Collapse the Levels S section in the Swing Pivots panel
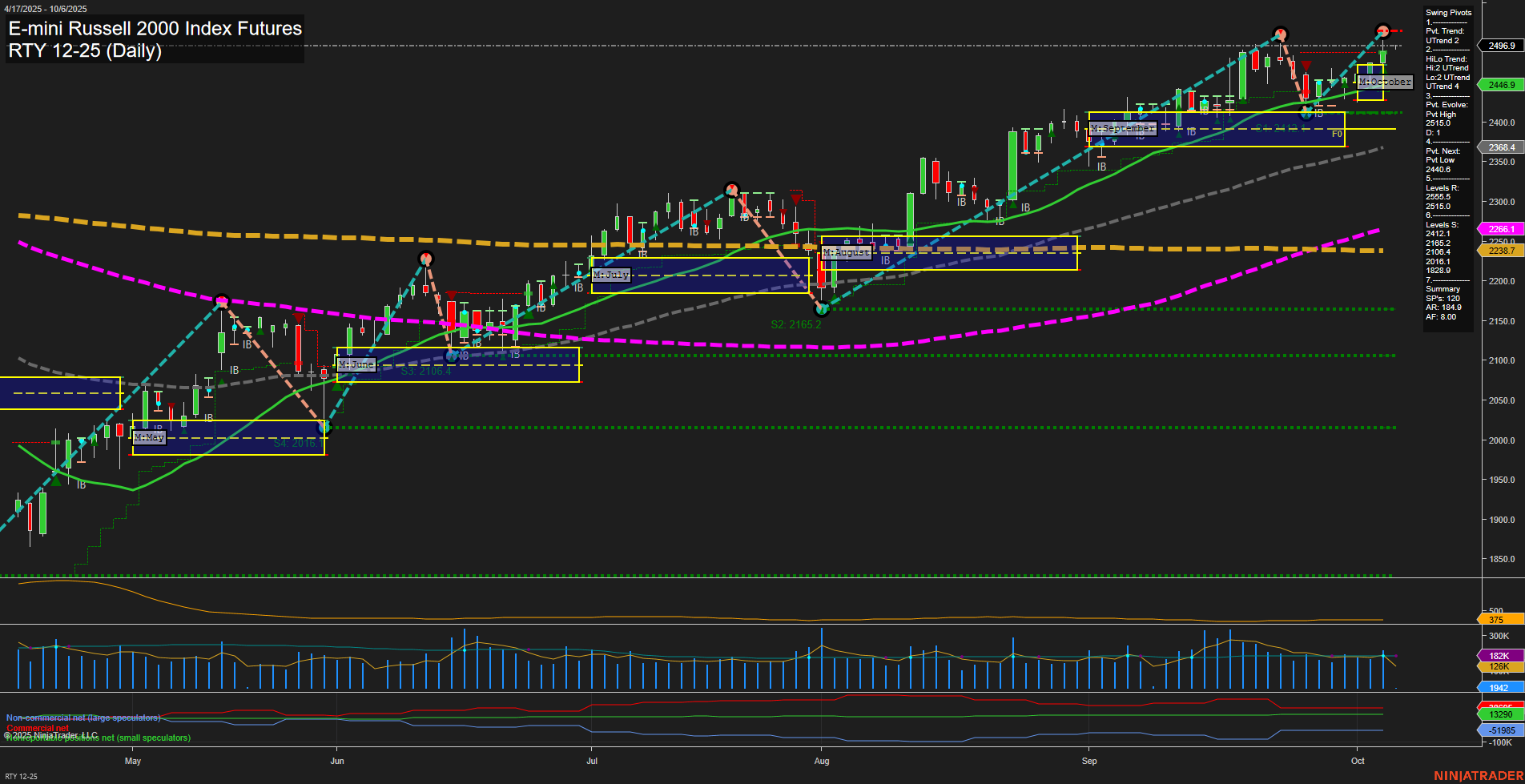Viewport: 1525px width, 784px height. click(1440, 224)
